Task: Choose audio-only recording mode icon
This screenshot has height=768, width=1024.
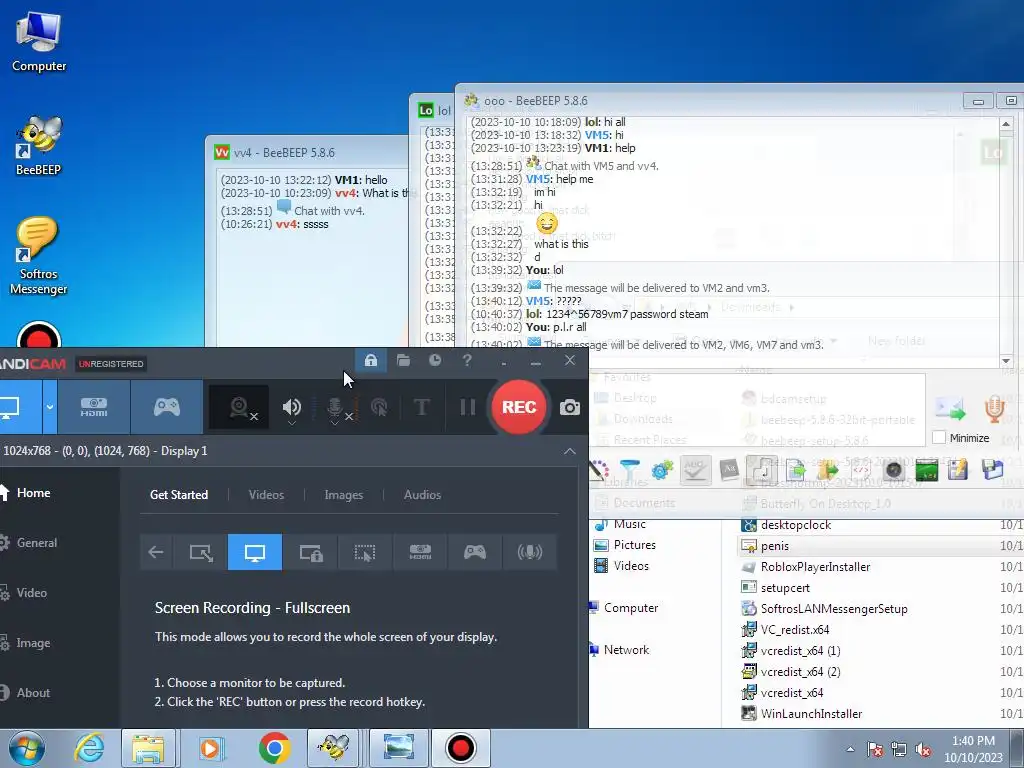Action: coord(530,552)
